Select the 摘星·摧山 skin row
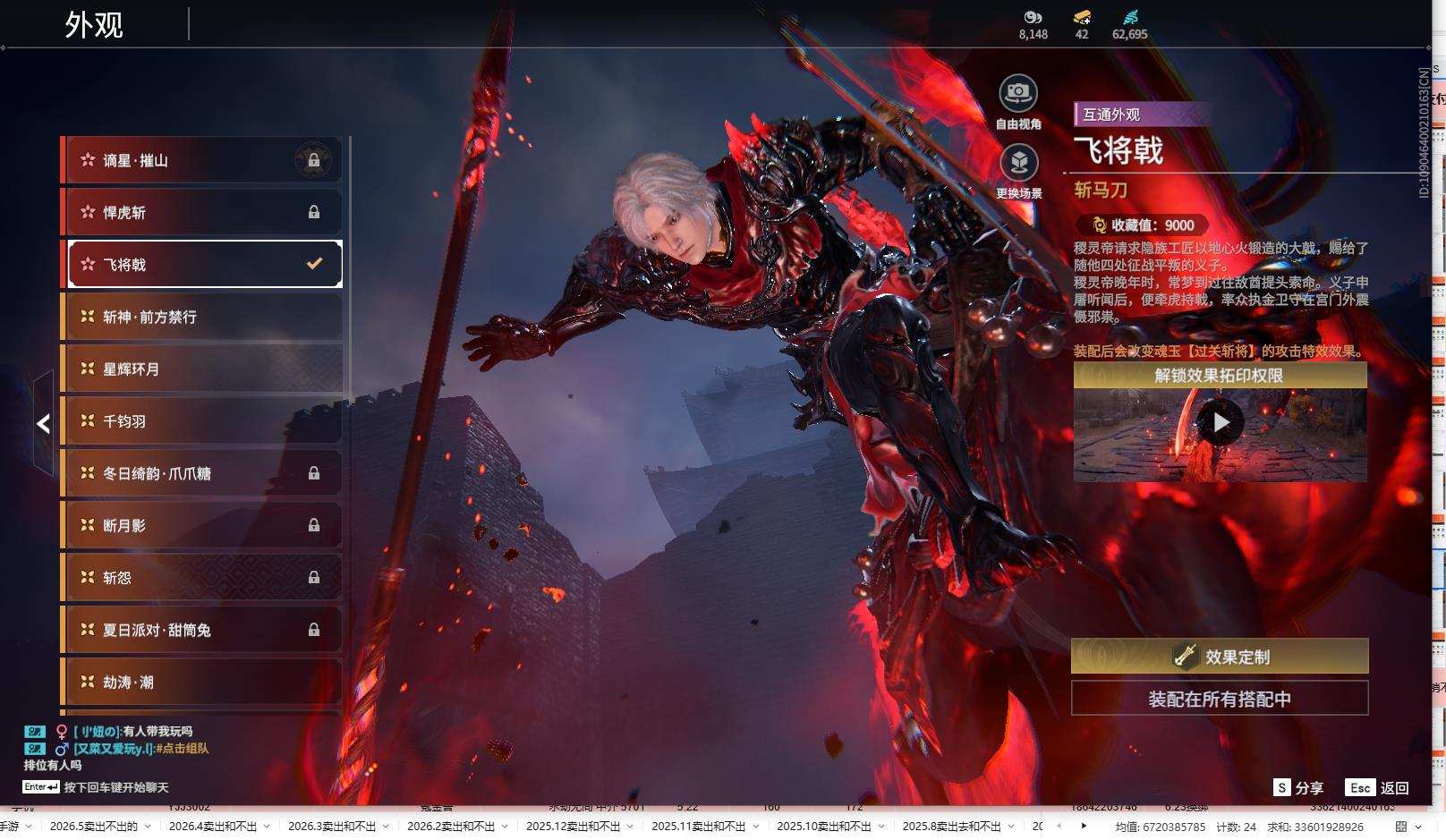The image size is (1446, 840). pyautogui.click(x=202, y=160)
